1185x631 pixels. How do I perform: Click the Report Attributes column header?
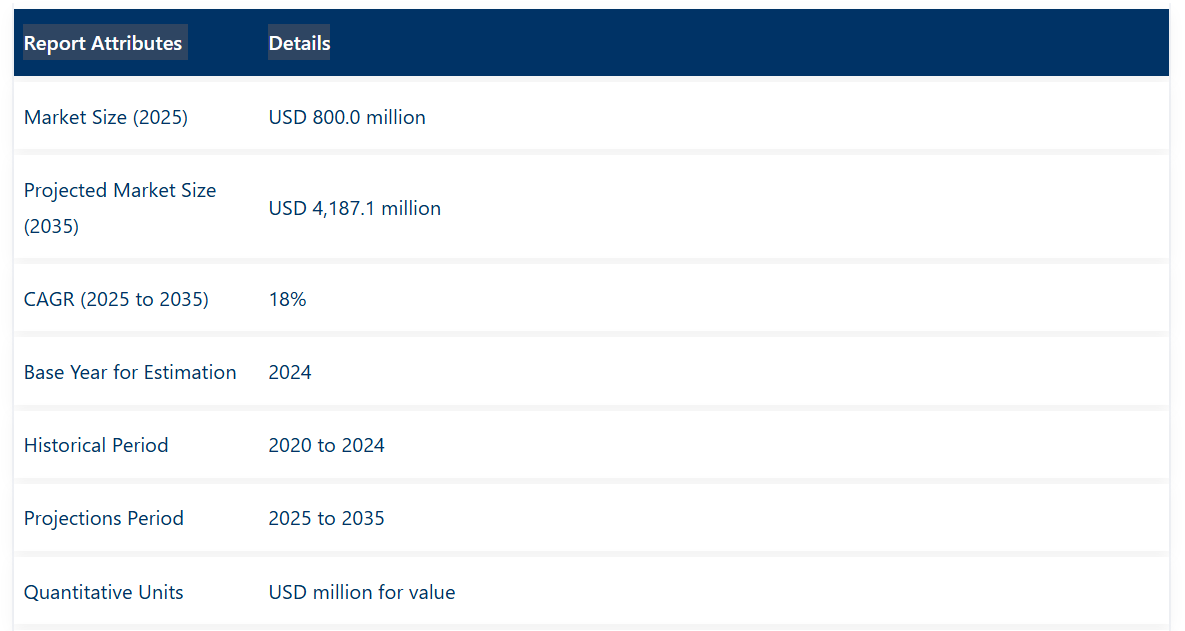point(103,43)
